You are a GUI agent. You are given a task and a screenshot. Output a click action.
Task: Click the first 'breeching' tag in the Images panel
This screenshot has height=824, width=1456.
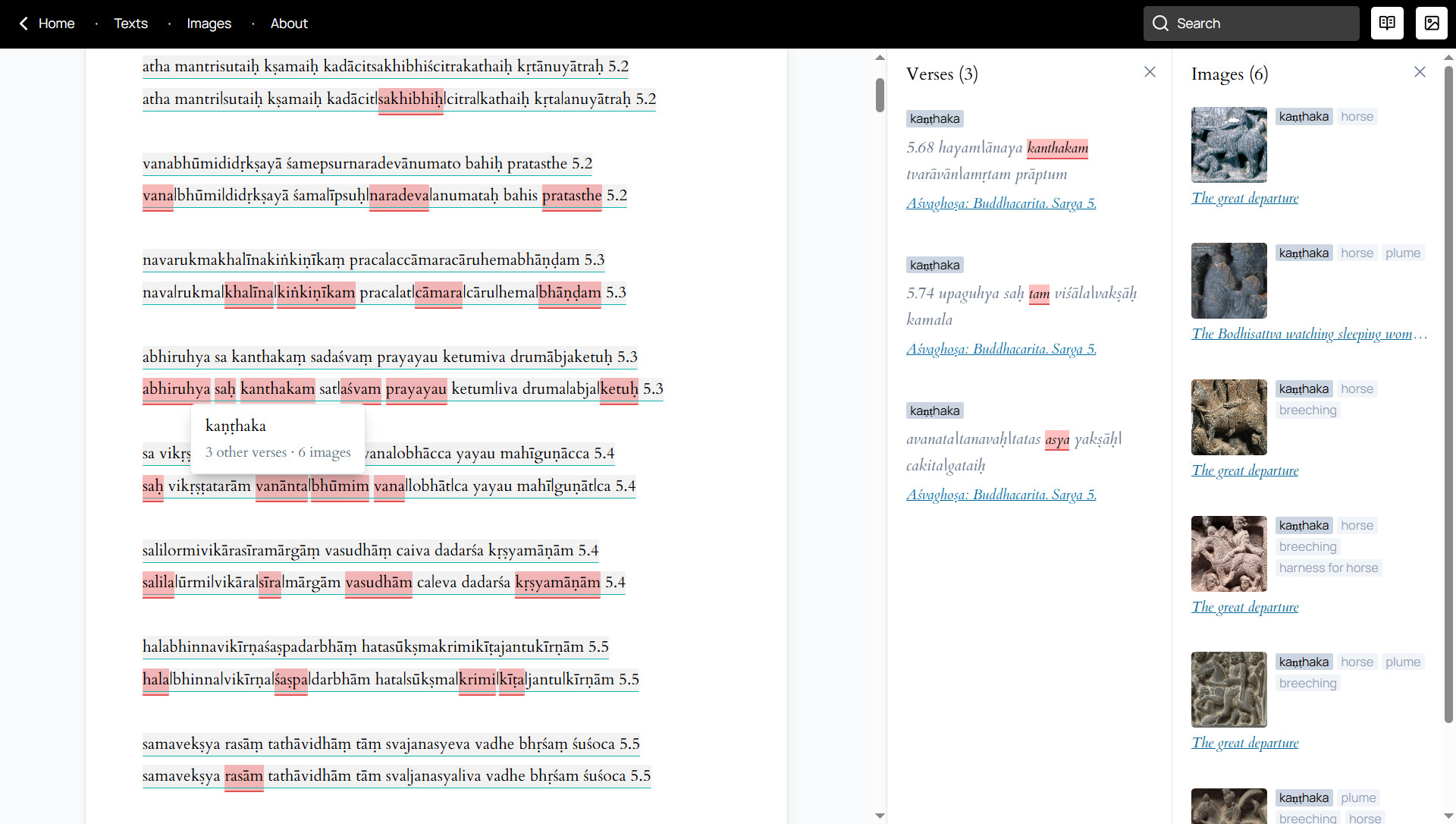point(1307,410)
